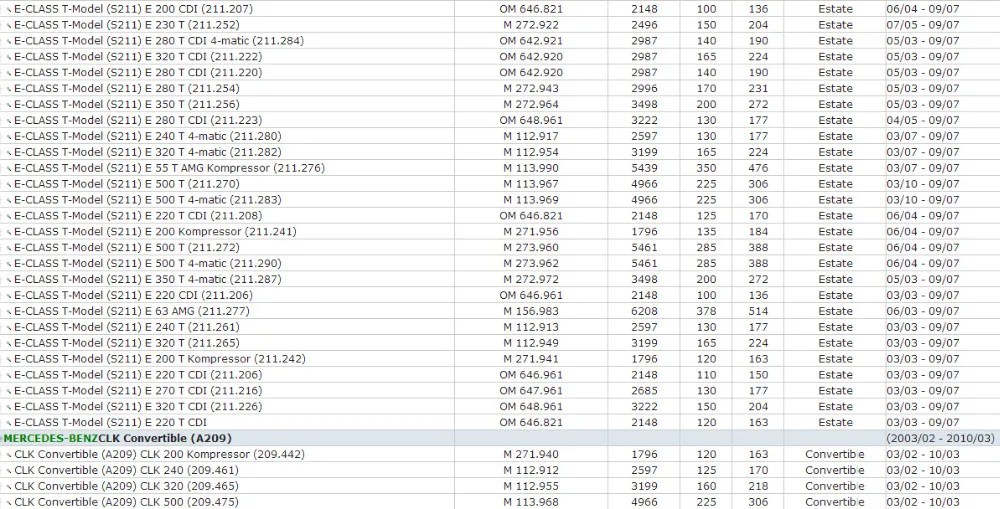Viewport: 1000px width, 509px height.
Task: Select row E 280 T (211.254)
Action: [x=500, y=88]
